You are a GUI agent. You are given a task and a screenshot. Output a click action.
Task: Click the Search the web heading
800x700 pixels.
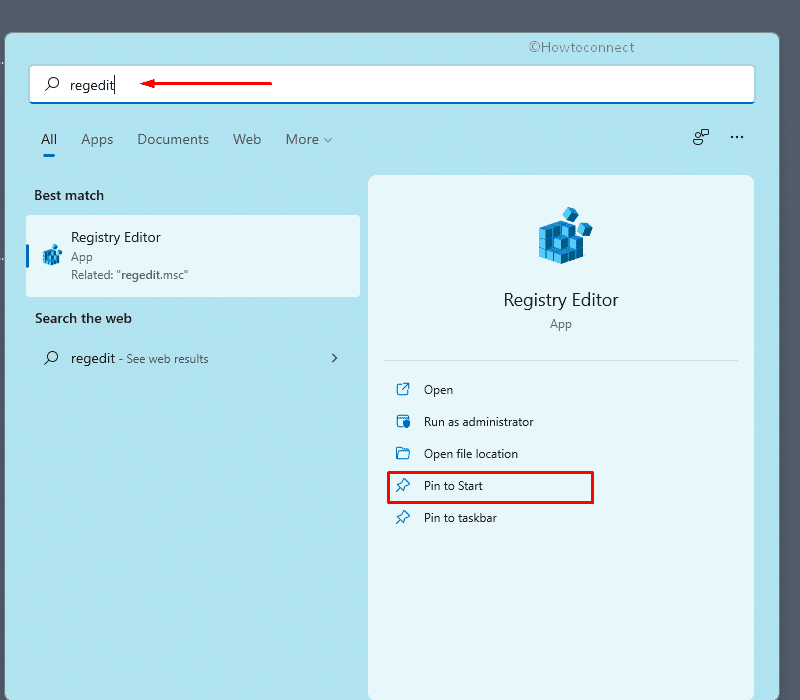tap(83, 318)
